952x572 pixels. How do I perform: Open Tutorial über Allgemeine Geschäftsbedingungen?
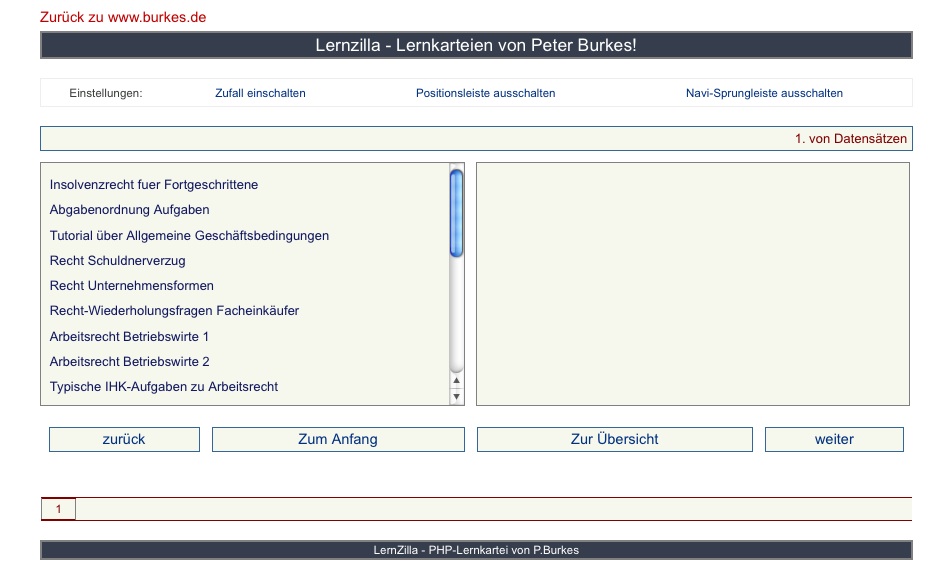189,236
